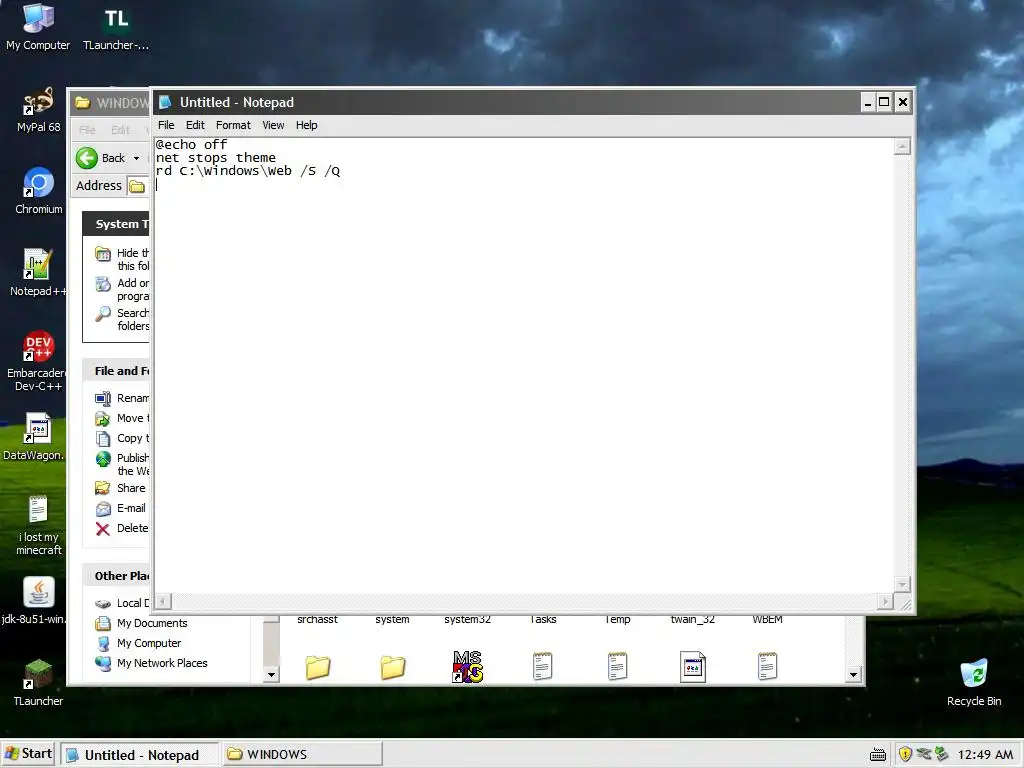Screen dimensions: 1024x768
Task: Click the red X Delete icon
Action: click(103, 529)
